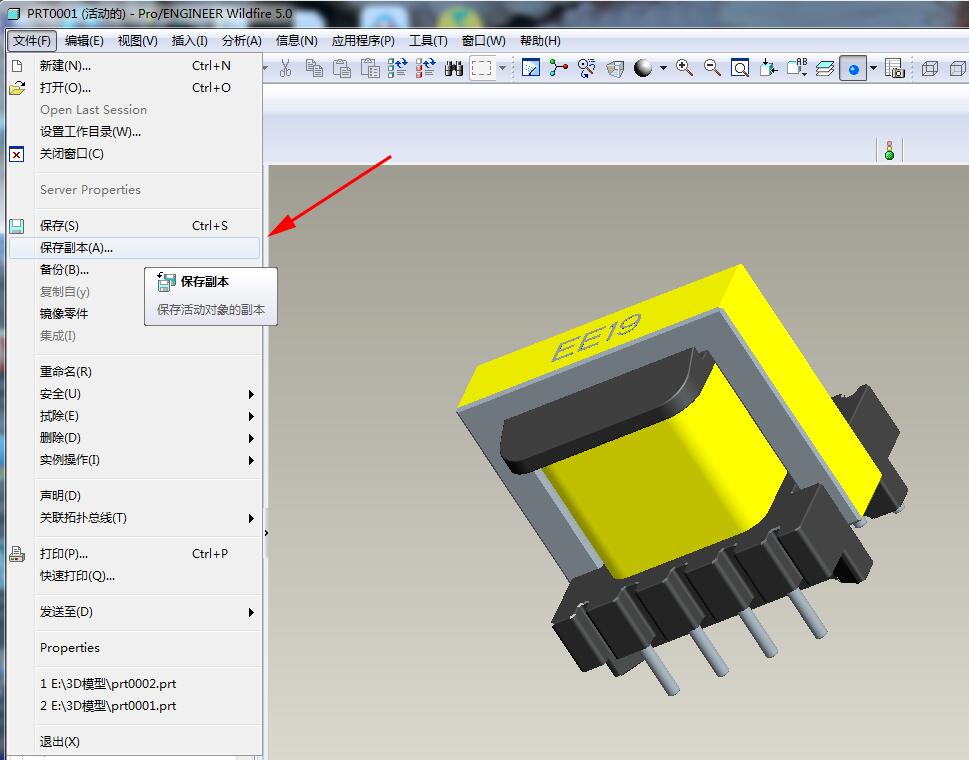Viewport: 969px width, 760px height.
Task: Click the New file page icon
Action: coord(17,65)
